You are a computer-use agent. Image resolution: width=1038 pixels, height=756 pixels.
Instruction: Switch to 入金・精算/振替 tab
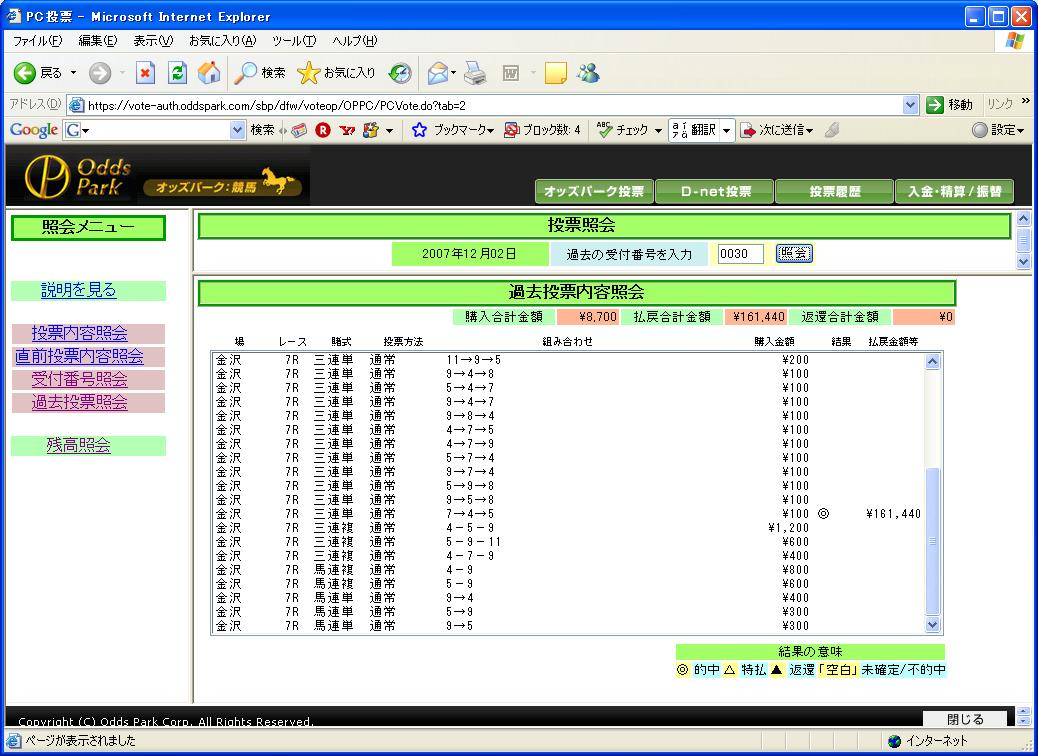[955, 191]
